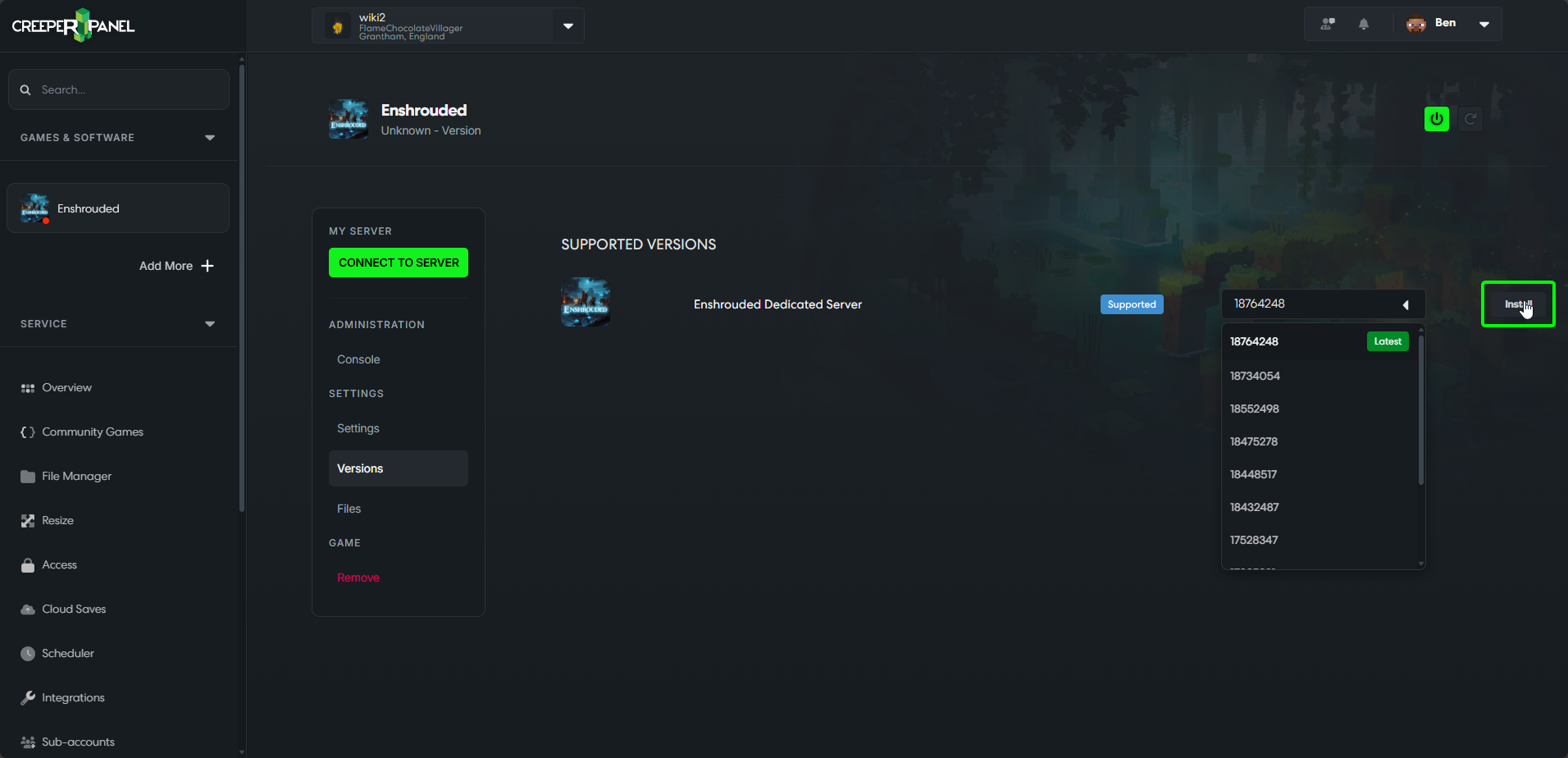Open Cloud Saves link

coord(74,610)
